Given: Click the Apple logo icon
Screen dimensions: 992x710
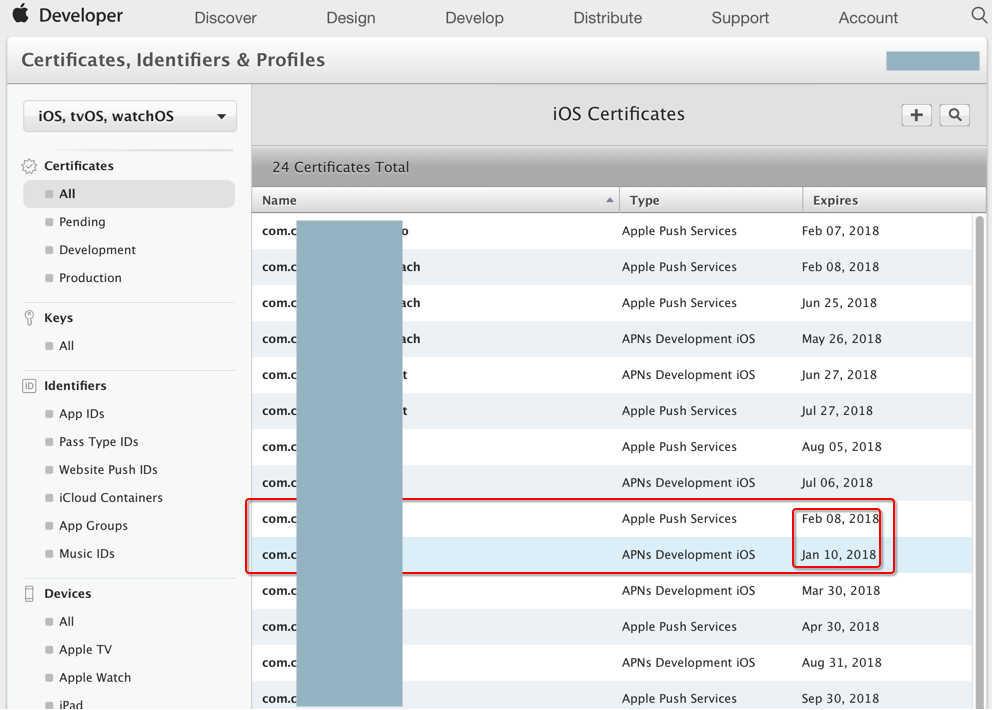Looking at the screenshot, I should click(x=20, y=15).
